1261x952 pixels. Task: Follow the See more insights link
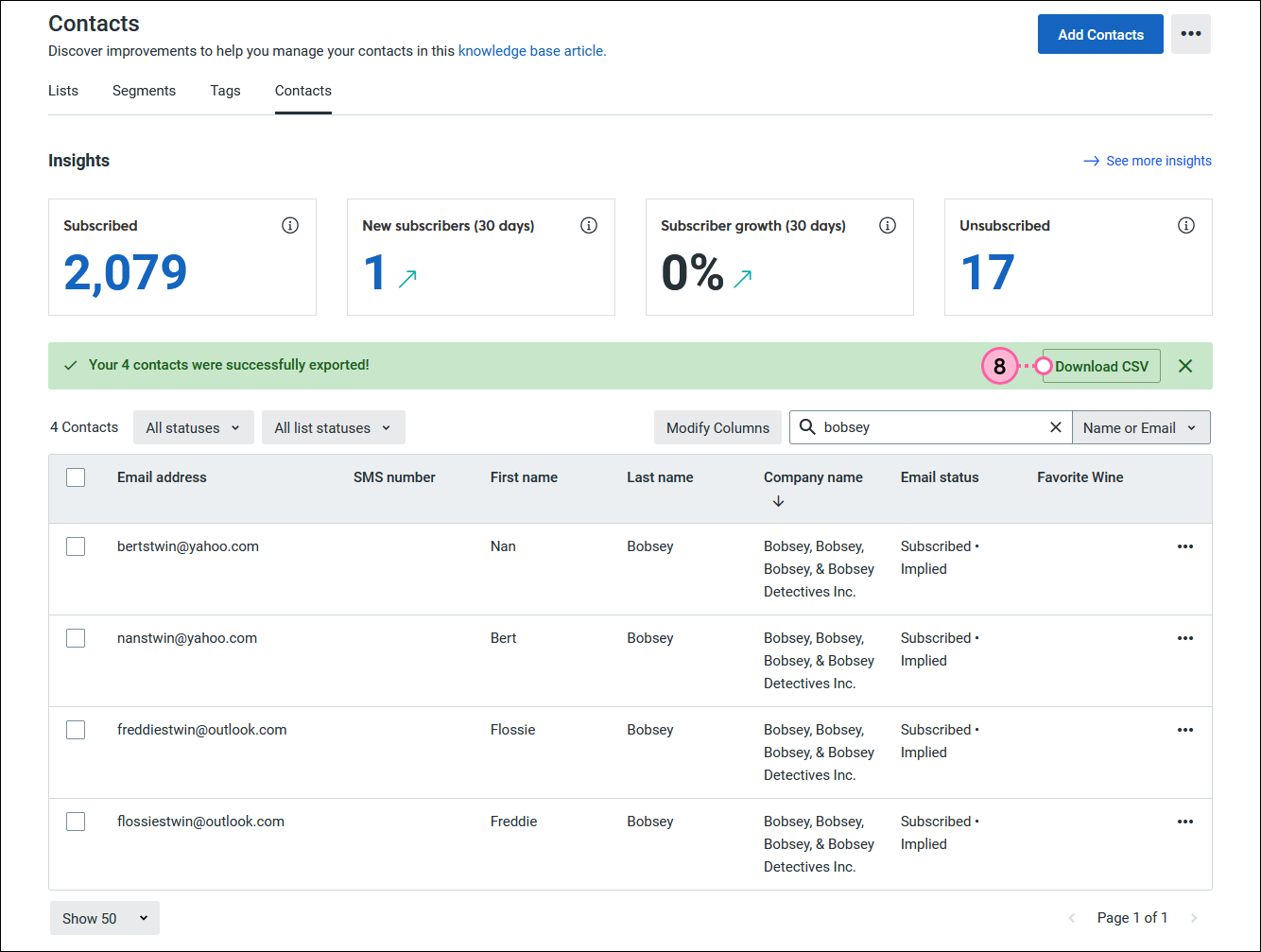[1148, 161]
